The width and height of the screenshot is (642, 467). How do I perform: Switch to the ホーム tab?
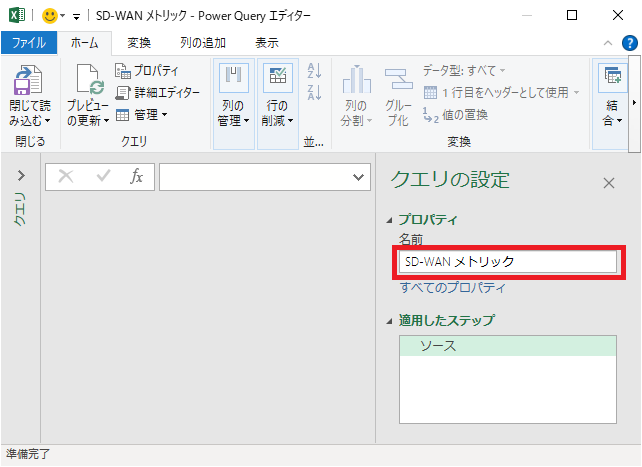click(84, 43)
